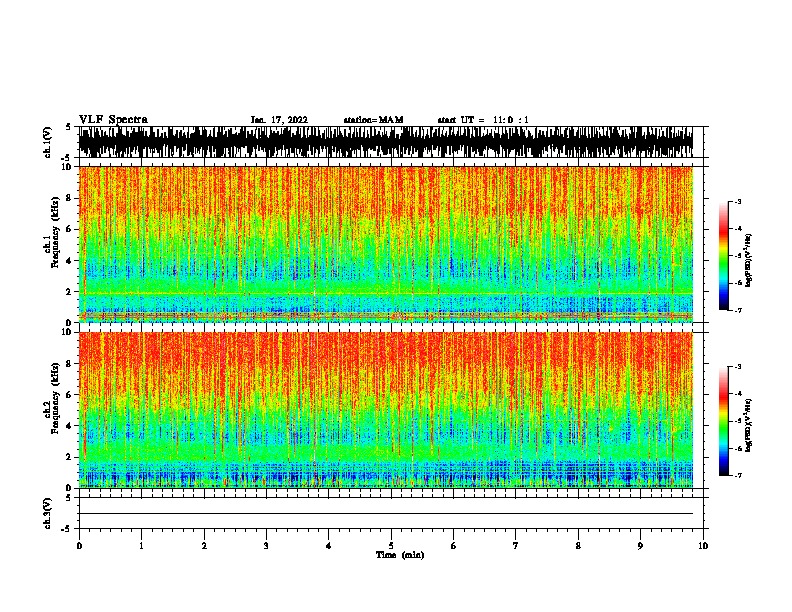Click the Time (min) axis title
Viewport: 792px width, 612px height.
[400, 555]
